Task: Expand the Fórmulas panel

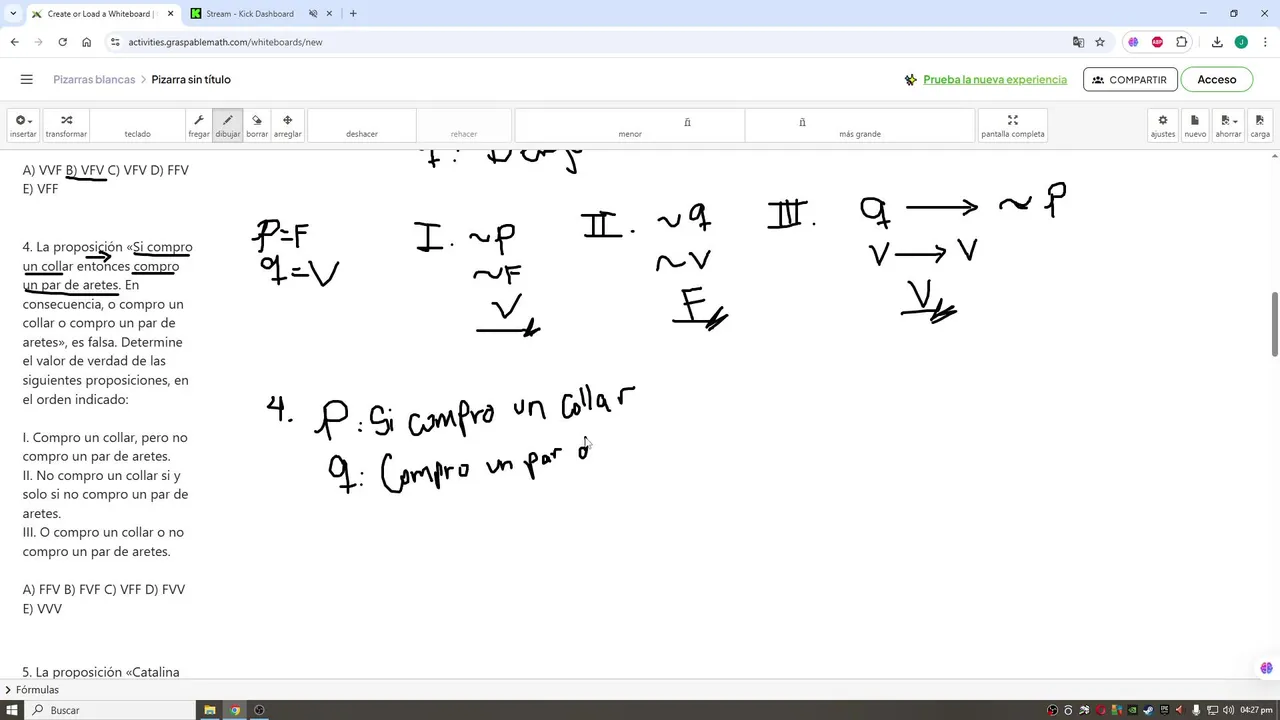Action: [x=32, y=690]
